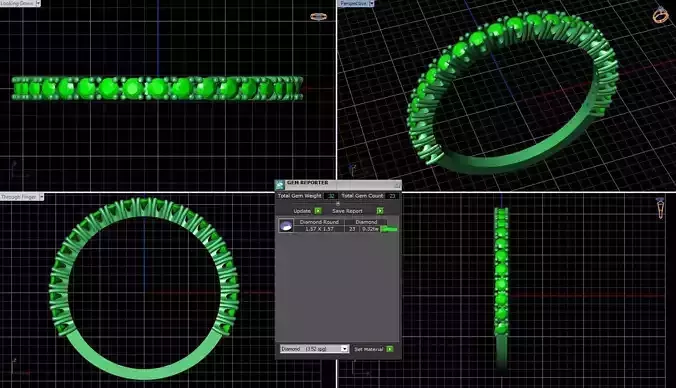Click the Looking Down viewport label
This screenshot has width=676, height=388.
(x=17, y=3)
